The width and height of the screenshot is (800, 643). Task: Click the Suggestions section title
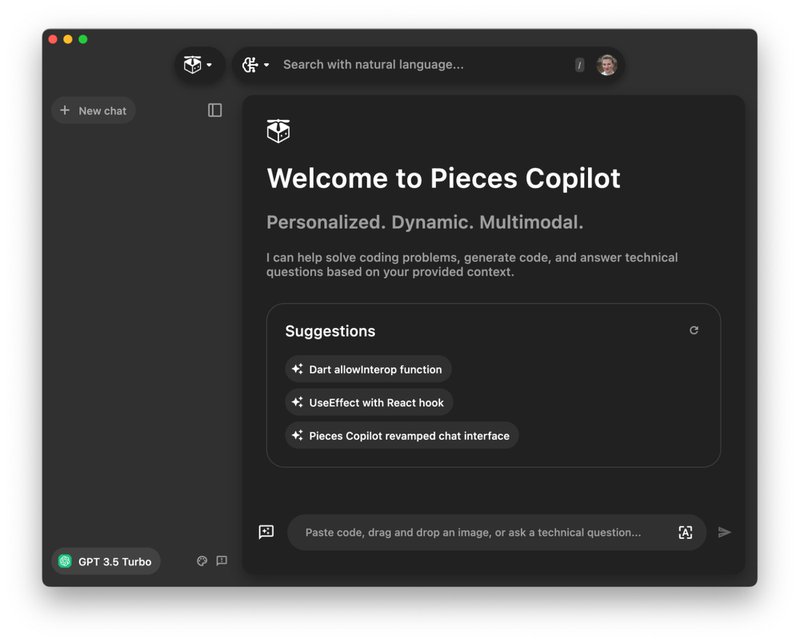coord(330,331)
